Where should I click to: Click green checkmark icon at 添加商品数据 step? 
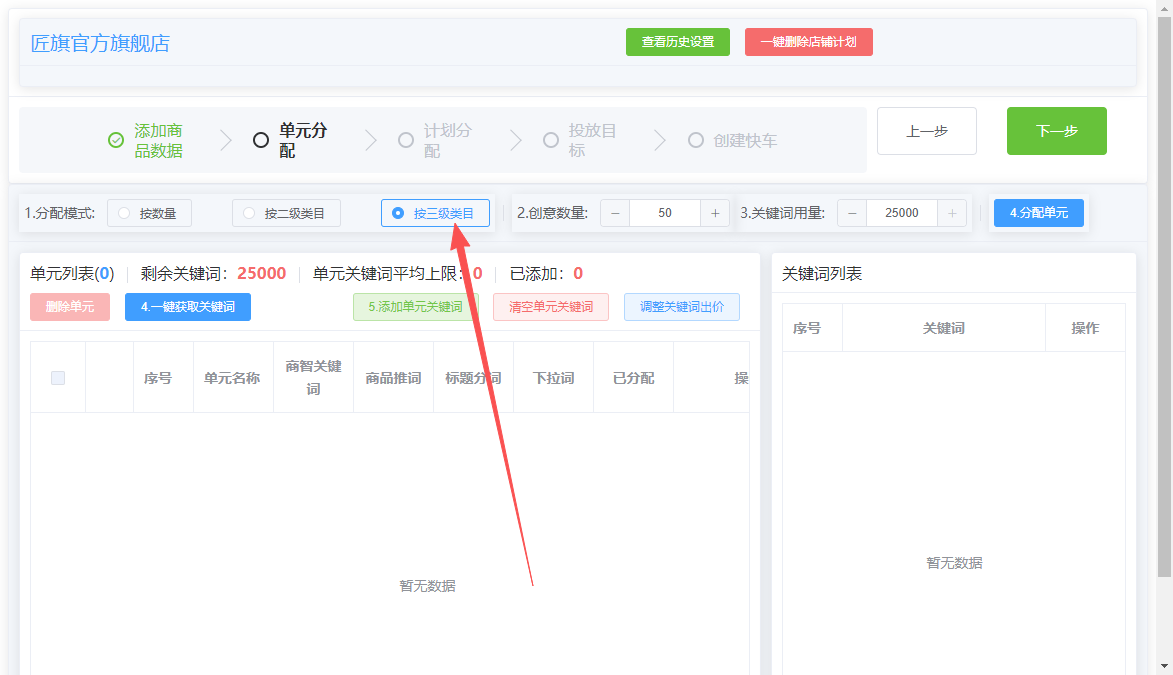point(116,140)
